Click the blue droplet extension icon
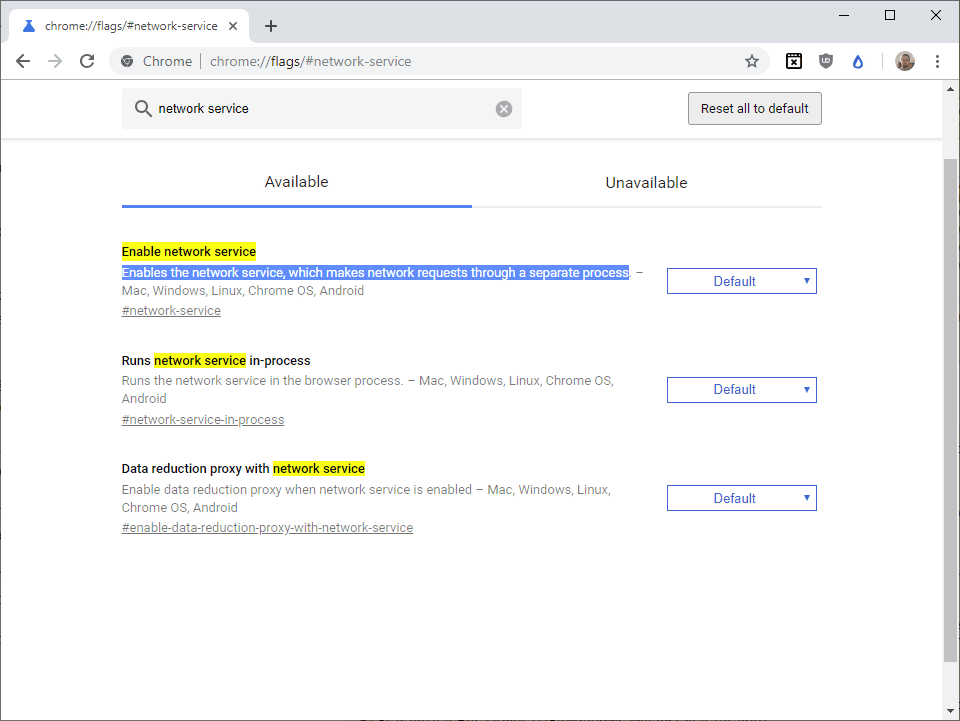 click(857, 61)
